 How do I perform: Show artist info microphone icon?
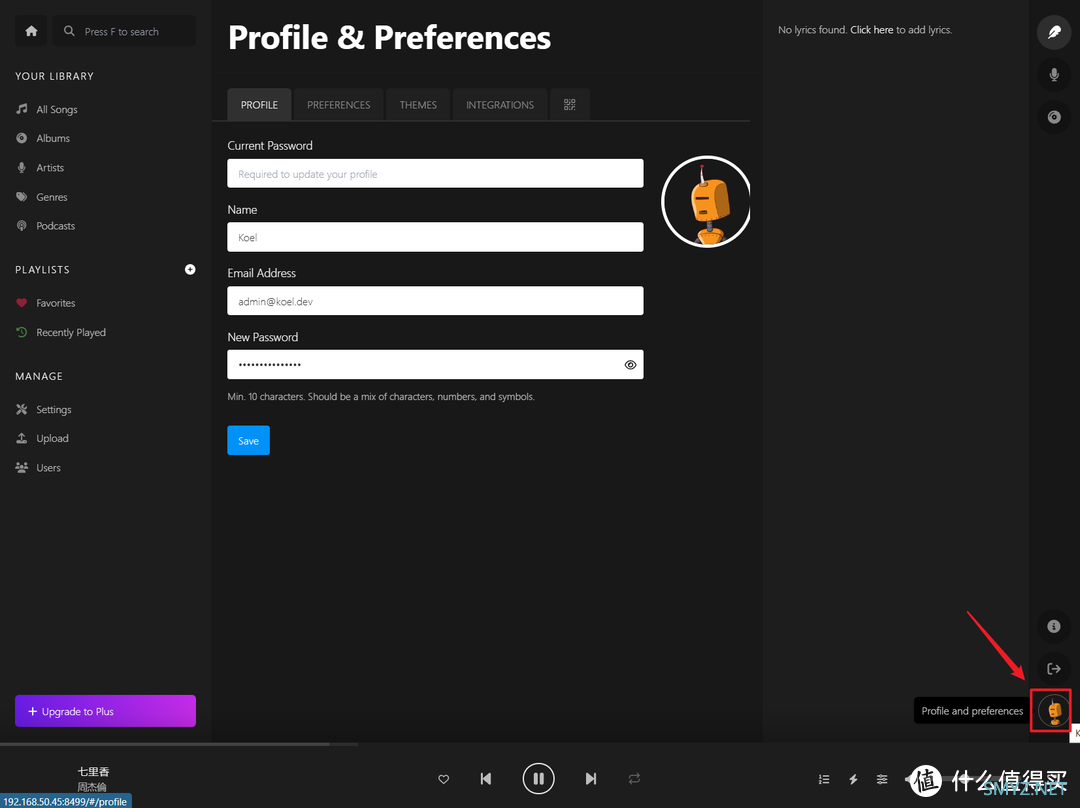[1053, 74]
